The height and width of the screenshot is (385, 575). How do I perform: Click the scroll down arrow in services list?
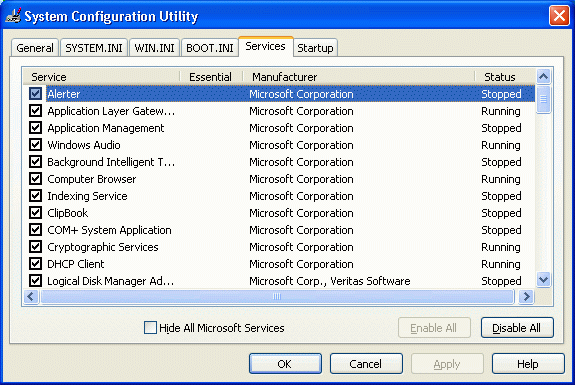543,280
